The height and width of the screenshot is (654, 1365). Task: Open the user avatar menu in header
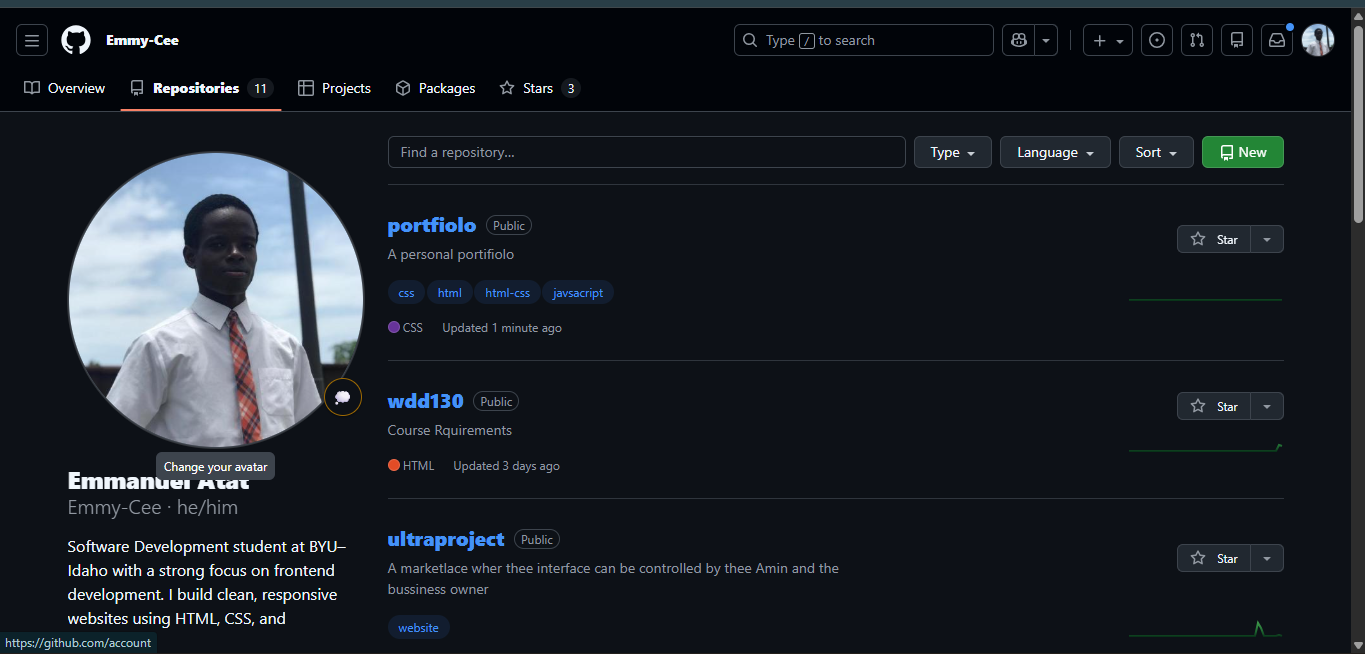1318,41
